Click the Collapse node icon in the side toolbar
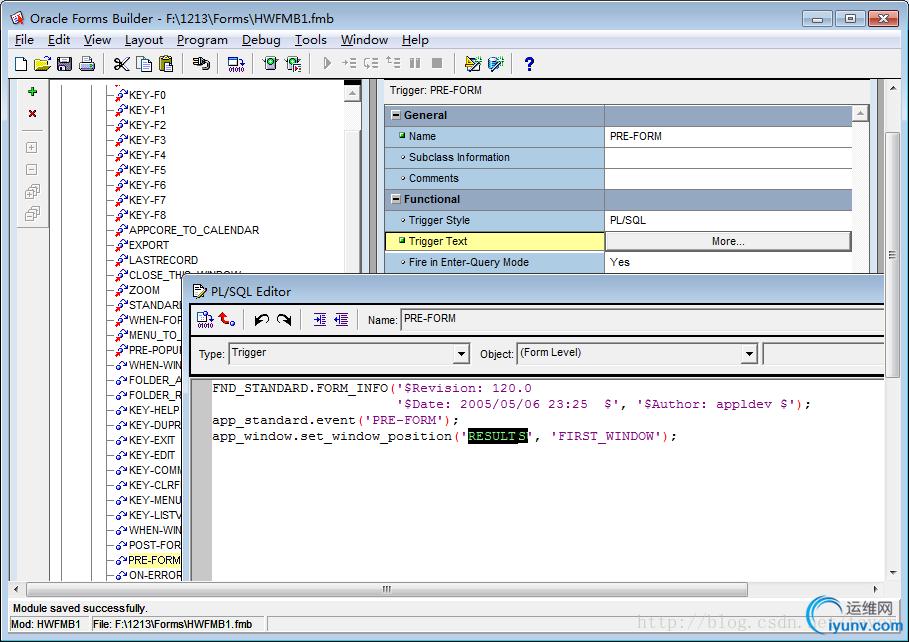 32,170
